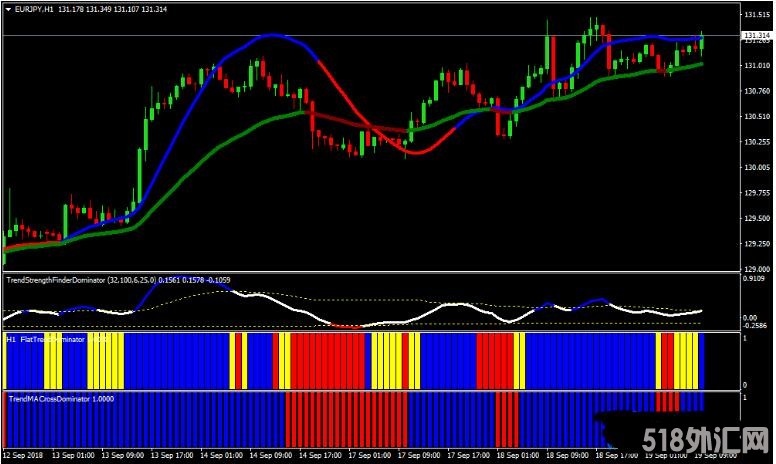Click the 13 Sep 09:00 time label
The width and height of the screenshot is (776, 464).
point(123,455)
